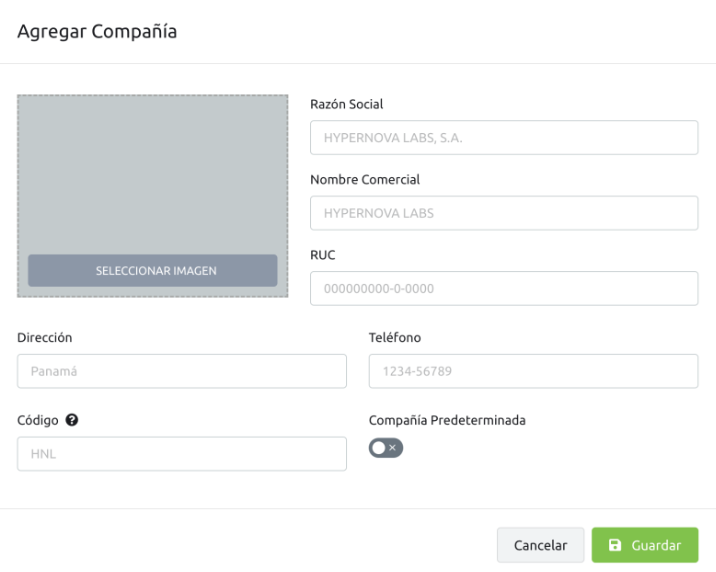
Task: Click the SELECCIONAR IMAGEN button
Action: [x=153, y=271]
